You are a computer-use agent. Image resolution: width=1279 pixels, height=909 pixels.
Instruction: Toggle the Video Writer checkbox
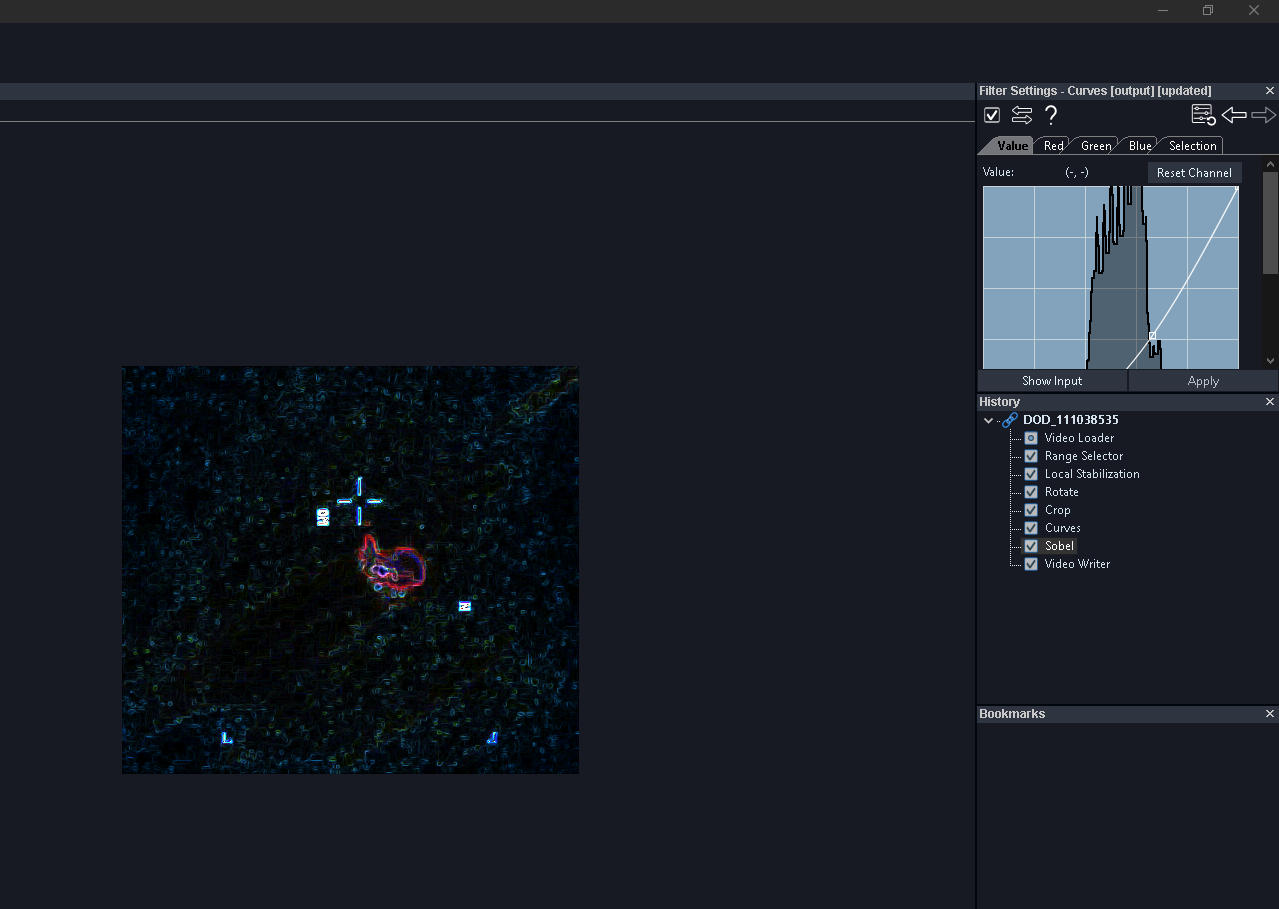point(1031,564)
